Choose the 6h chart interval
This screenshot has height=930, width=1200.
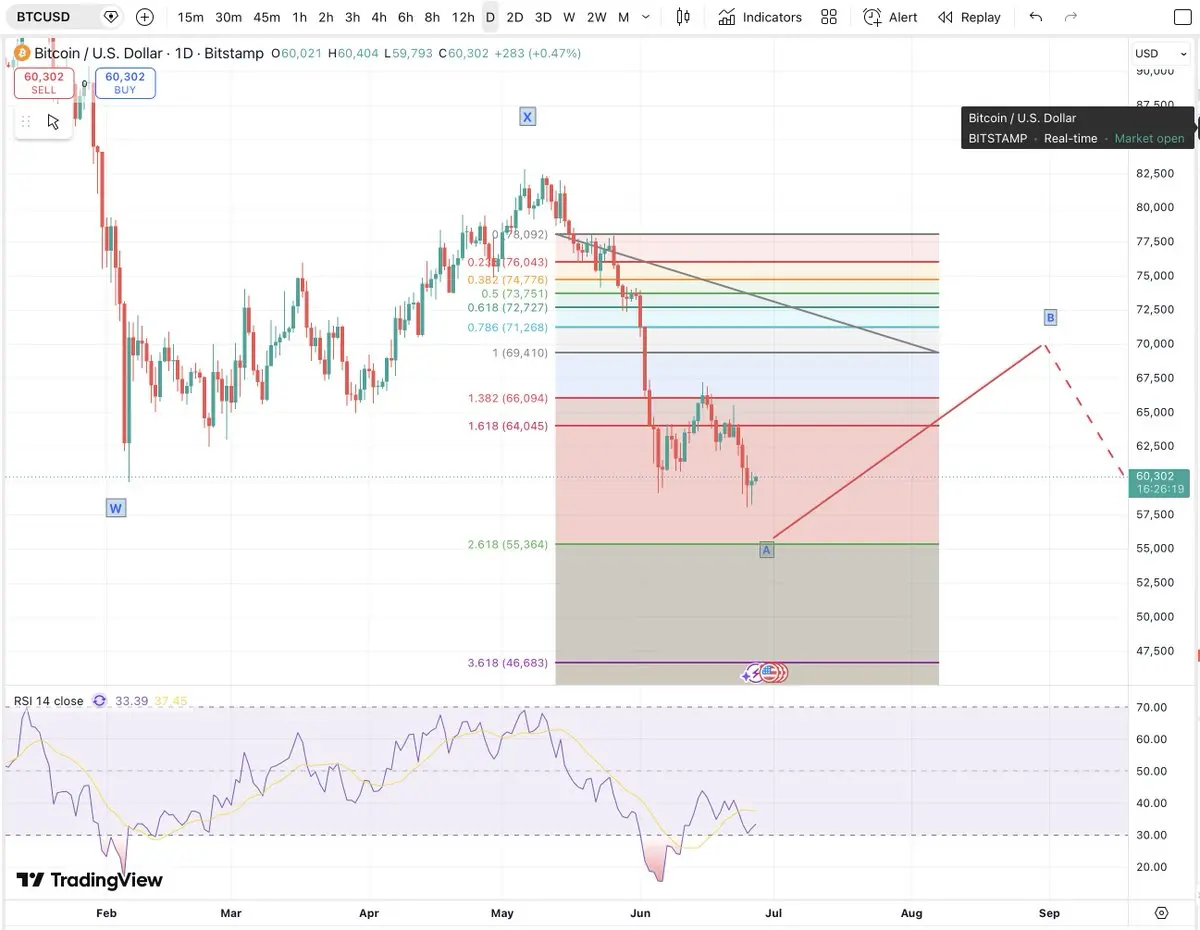pyautogui.click(x=405, y=17)
